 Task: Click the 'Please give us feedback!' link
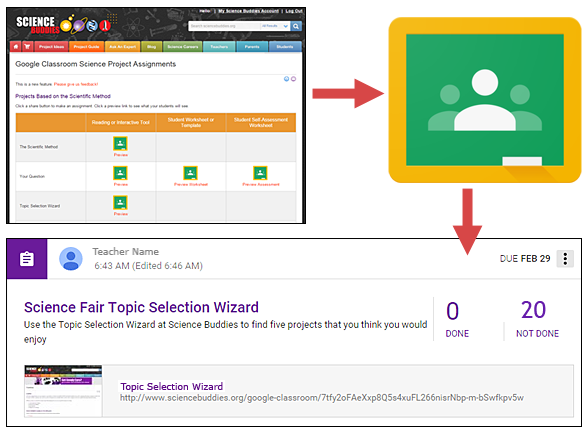pyautogui.click(x=76, y=84)
